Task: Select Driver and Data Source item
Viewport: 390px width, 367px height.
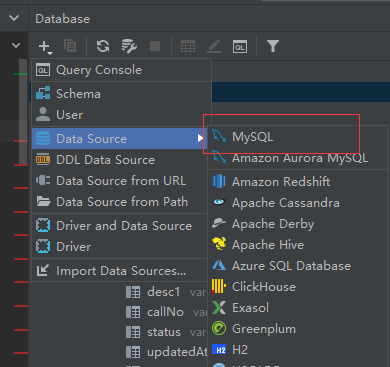Action: pos(119,226)
